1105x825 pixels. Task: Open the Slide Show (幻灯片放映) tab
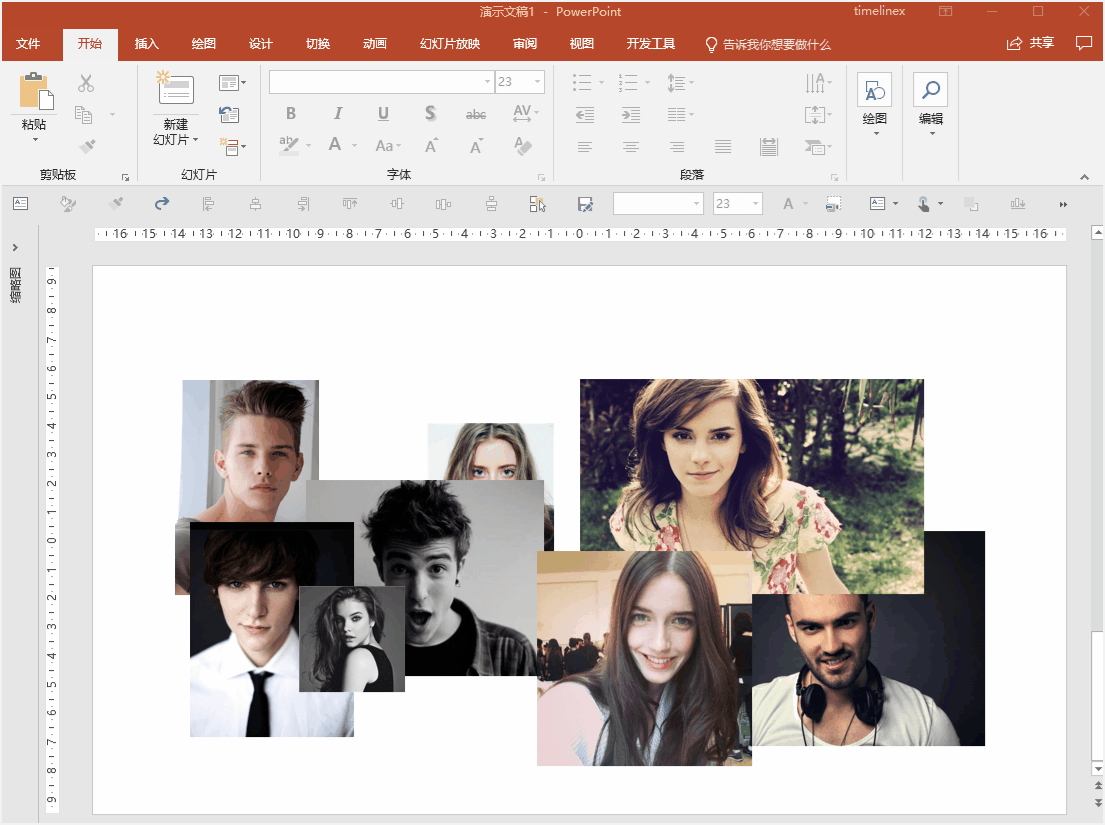pyautogui.click(x=449, y=44)
